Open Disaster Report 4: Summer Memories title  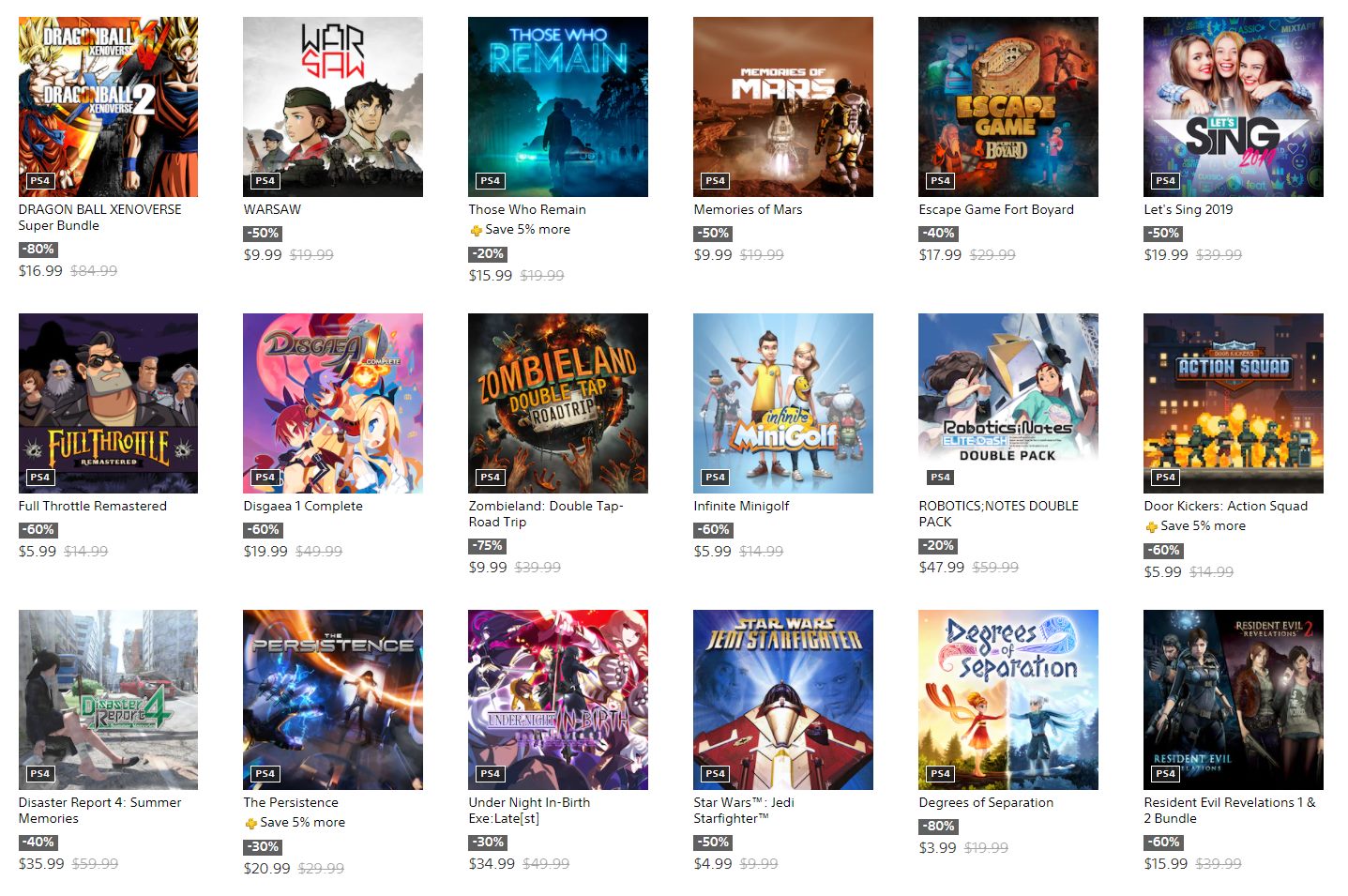click(x=100, y=811)
